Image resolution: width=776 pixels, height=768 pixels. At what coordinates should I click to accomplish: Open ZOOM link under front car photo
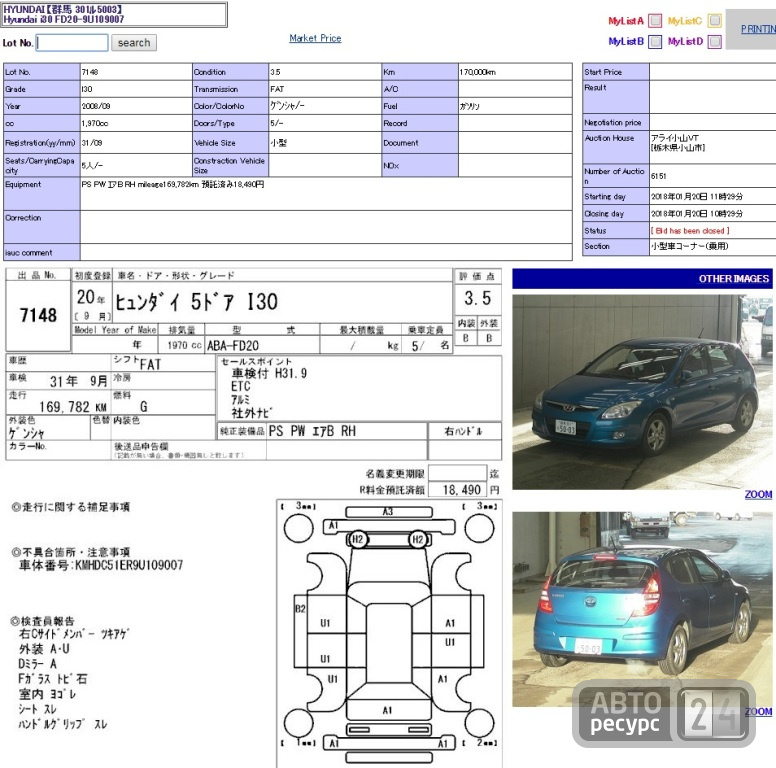click(x=758, y=494)
